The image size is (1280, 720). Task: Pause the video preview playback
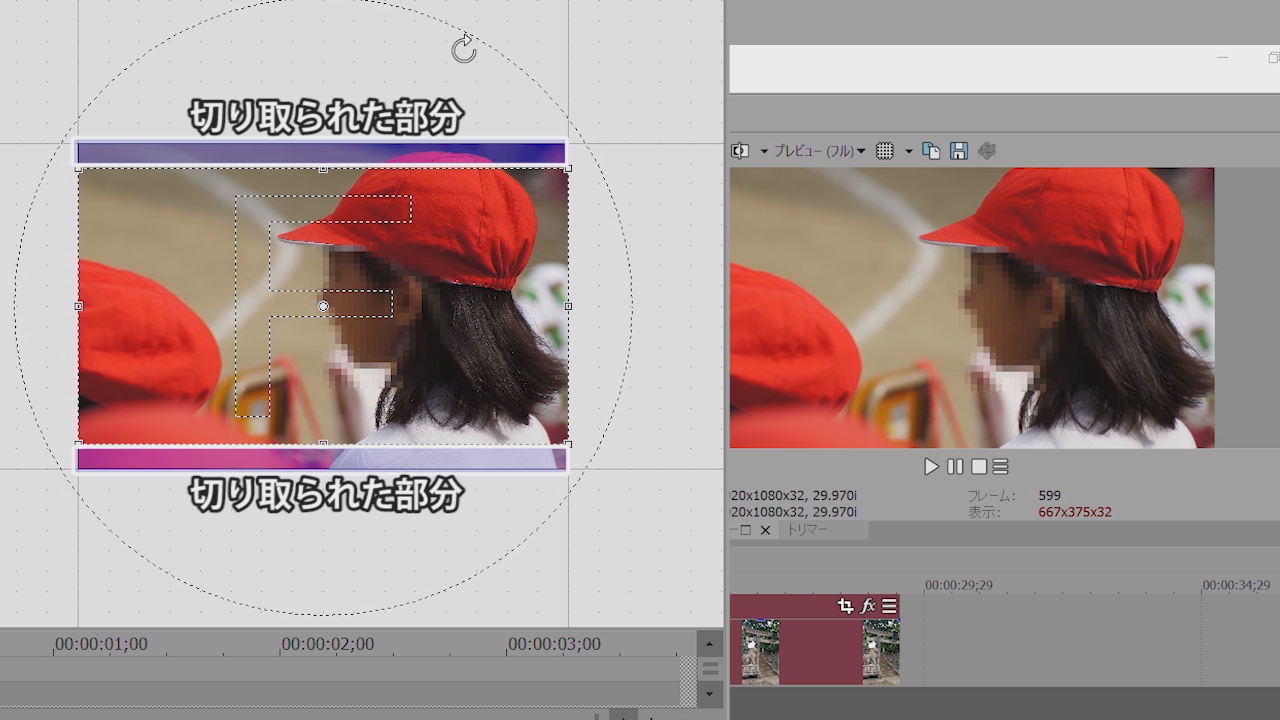(955, 467)
